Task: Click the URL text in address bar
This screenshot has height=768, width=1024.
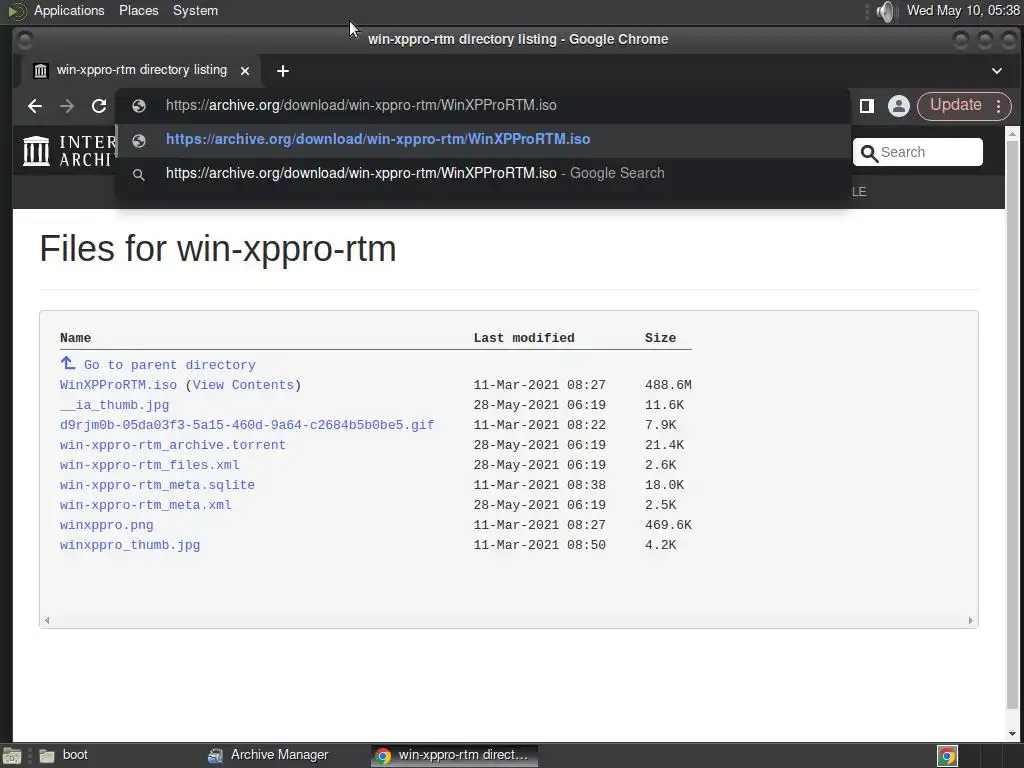Action: click(x=360, y=105)
